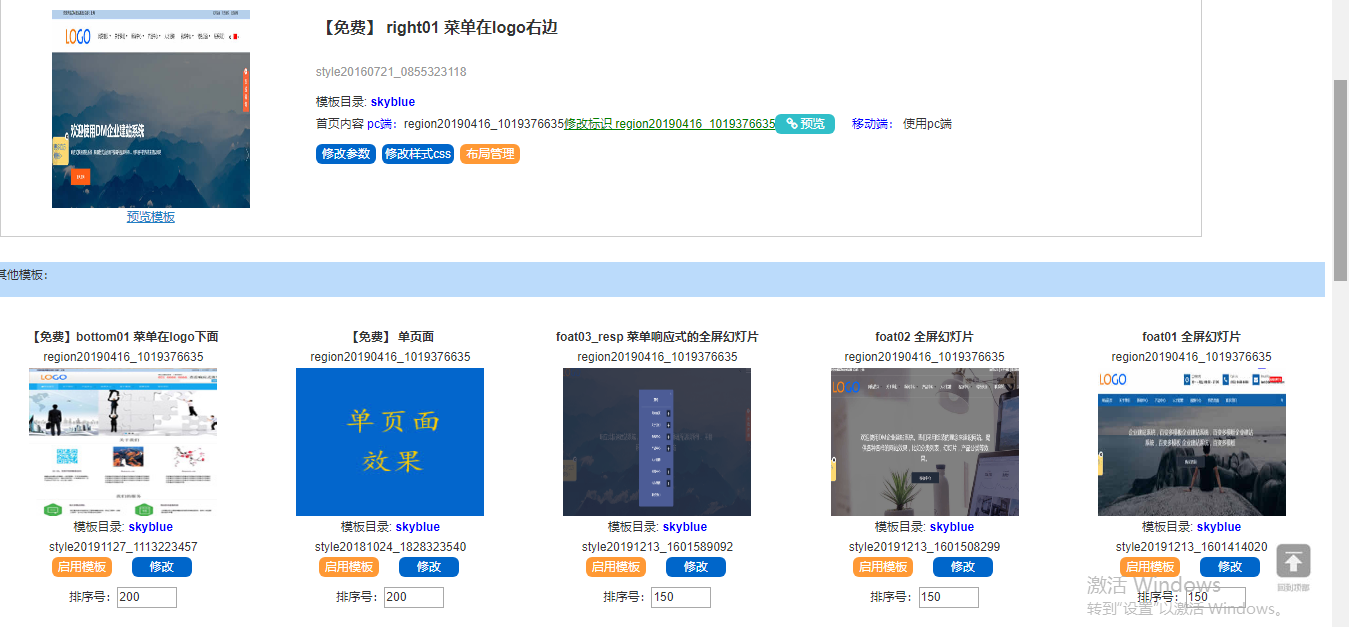Click the 修改参数 orange button
The image size is (1349, 627).
(x=345, y=154)
